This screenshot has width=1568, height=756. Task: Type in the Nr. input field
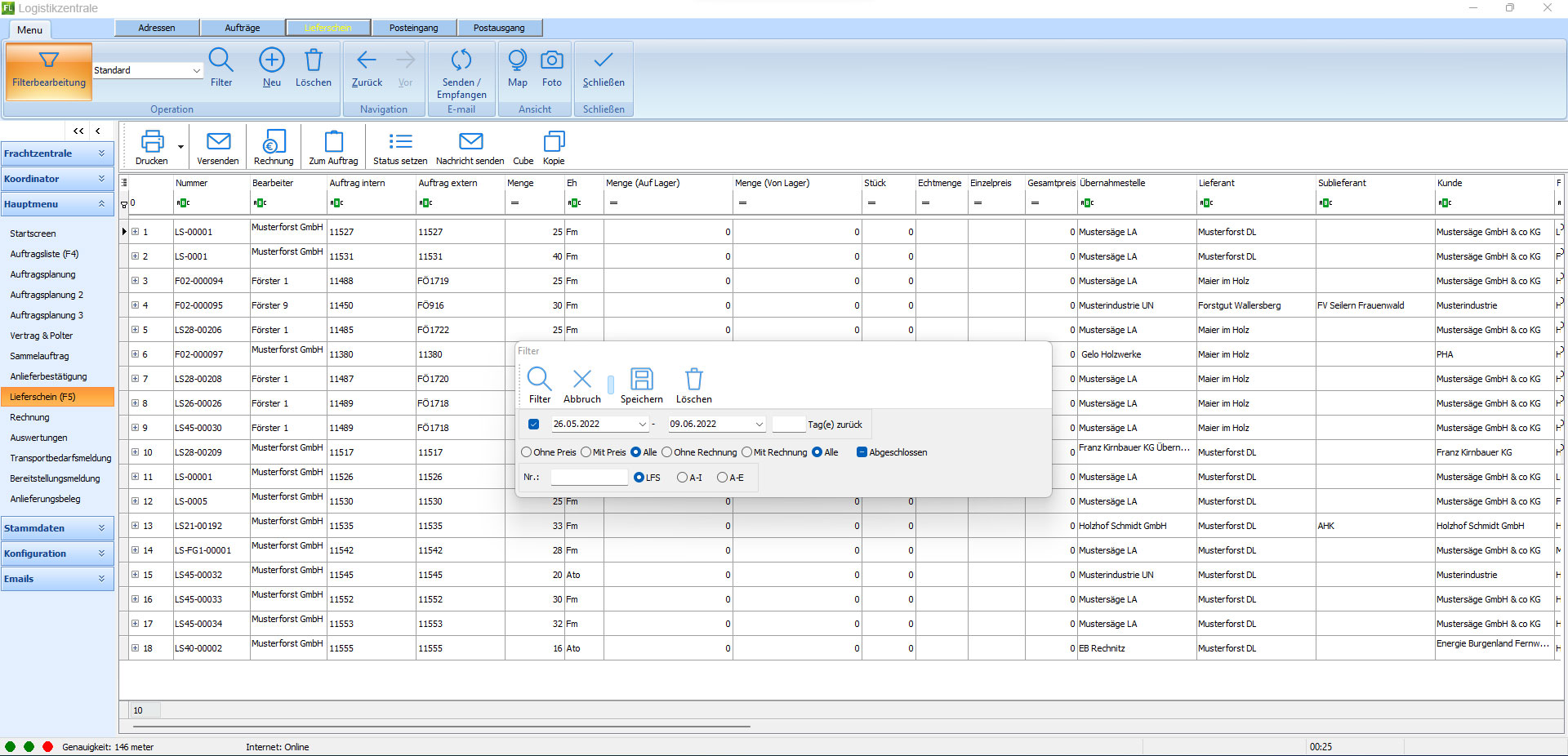click(588, 478)
